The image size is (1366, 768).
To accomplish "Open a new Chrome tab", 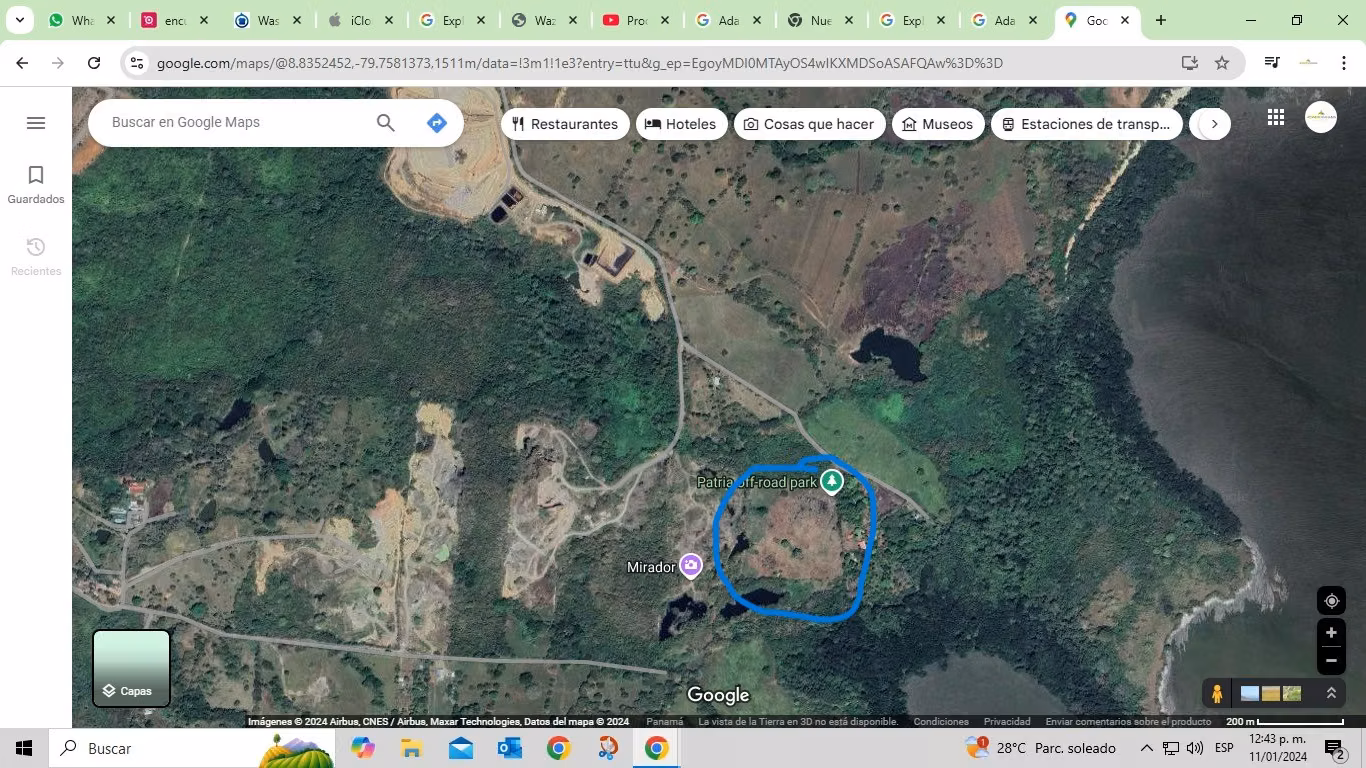I will tap(1160, 20).
